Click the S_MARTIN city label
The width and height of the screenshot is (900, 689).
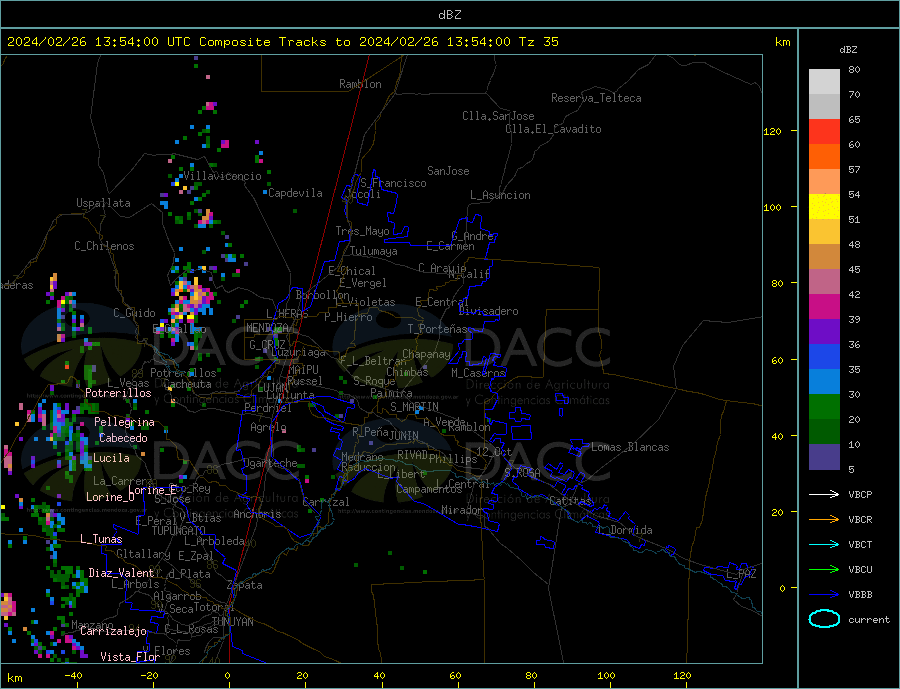tap(414, 407)
